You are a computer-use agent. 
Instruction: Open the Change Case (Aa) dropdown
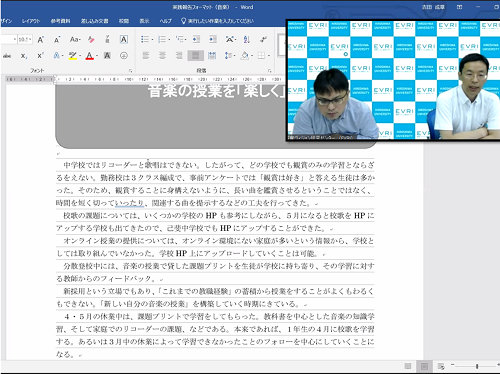tap(75, 39)
